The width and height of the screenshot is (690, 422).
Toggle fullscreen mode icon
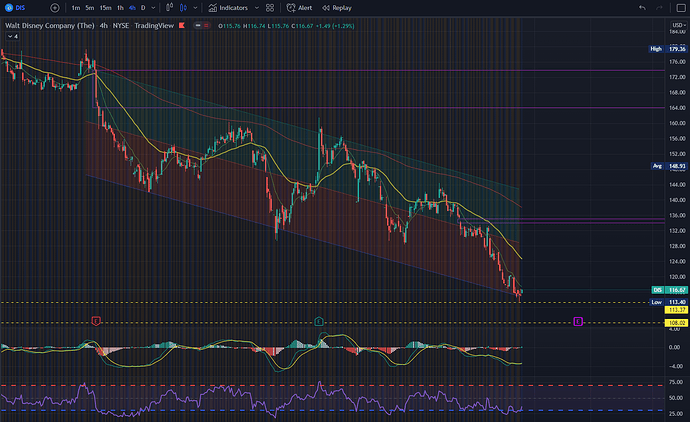point(681,8)
